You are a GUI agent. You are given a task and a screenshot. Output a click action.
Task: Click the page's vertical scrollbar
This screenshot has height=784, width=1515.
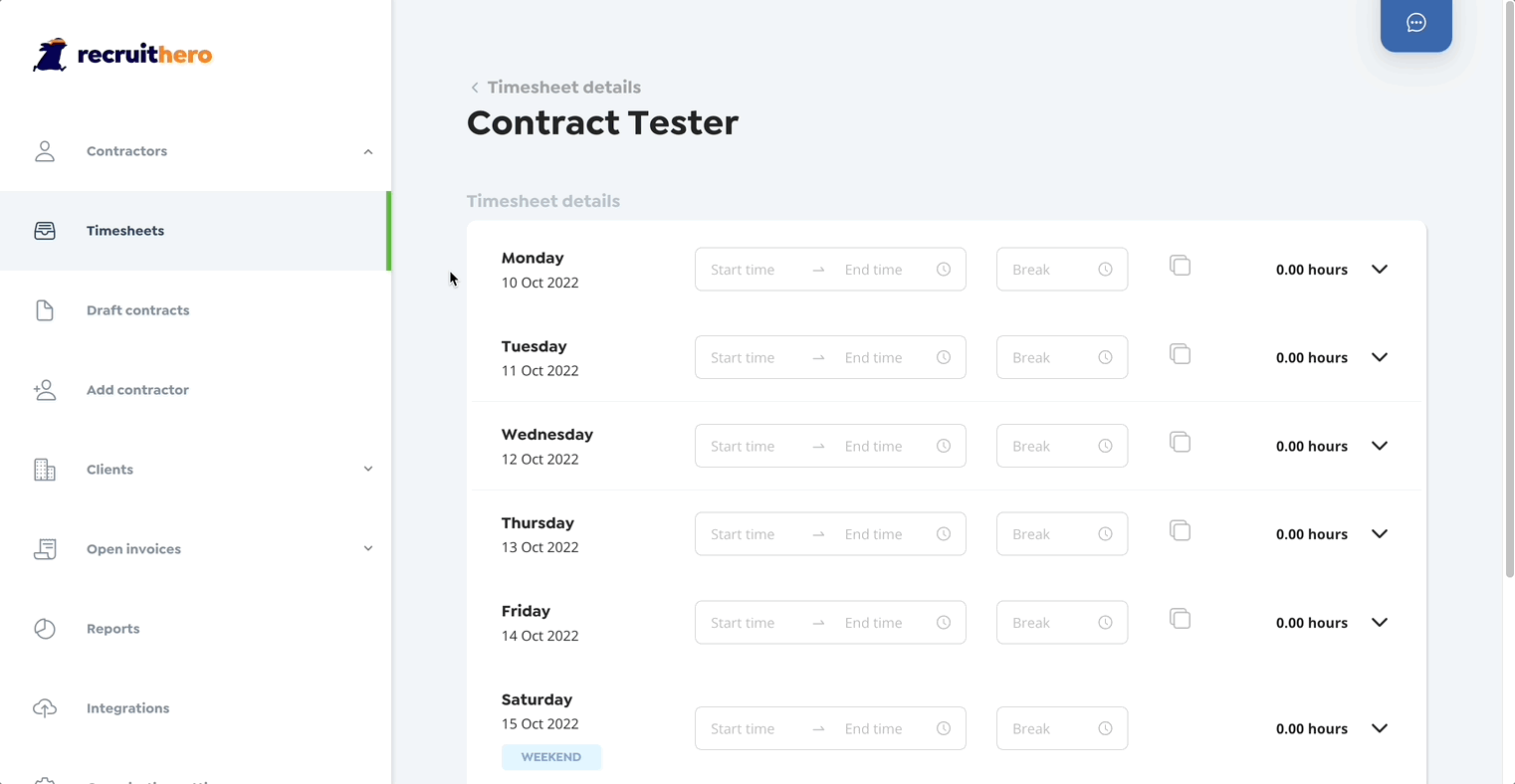1509,291
